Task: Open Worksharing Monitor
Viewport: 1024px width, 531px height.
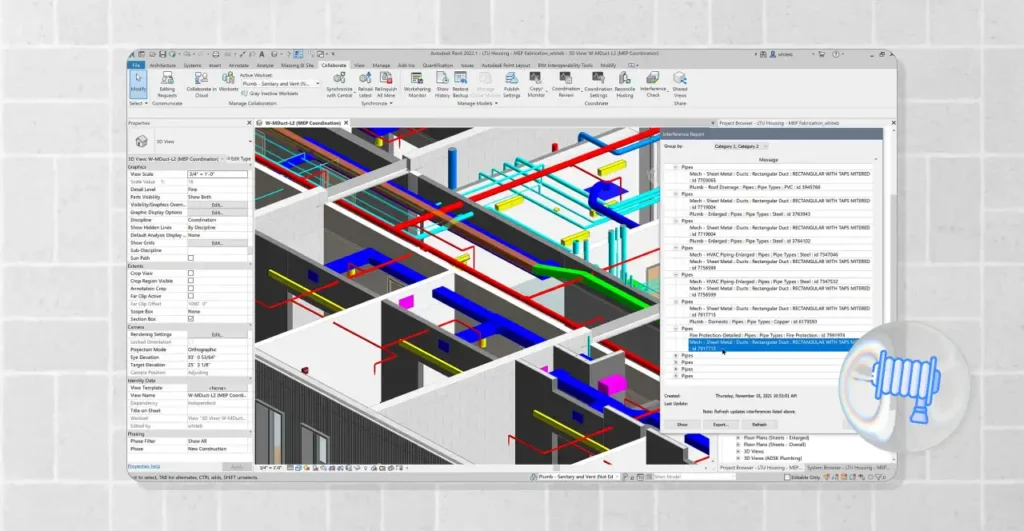Action: coord(417,85)
